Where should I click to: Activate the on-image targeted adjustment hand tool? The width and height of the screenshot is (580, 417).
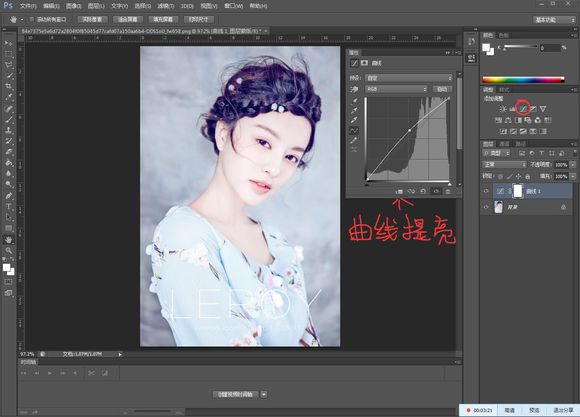pos(354,89)
